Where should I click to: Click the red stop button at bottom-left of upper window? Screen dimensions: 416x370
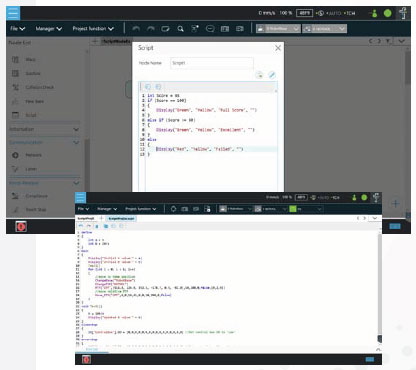[x=21, y=227]
